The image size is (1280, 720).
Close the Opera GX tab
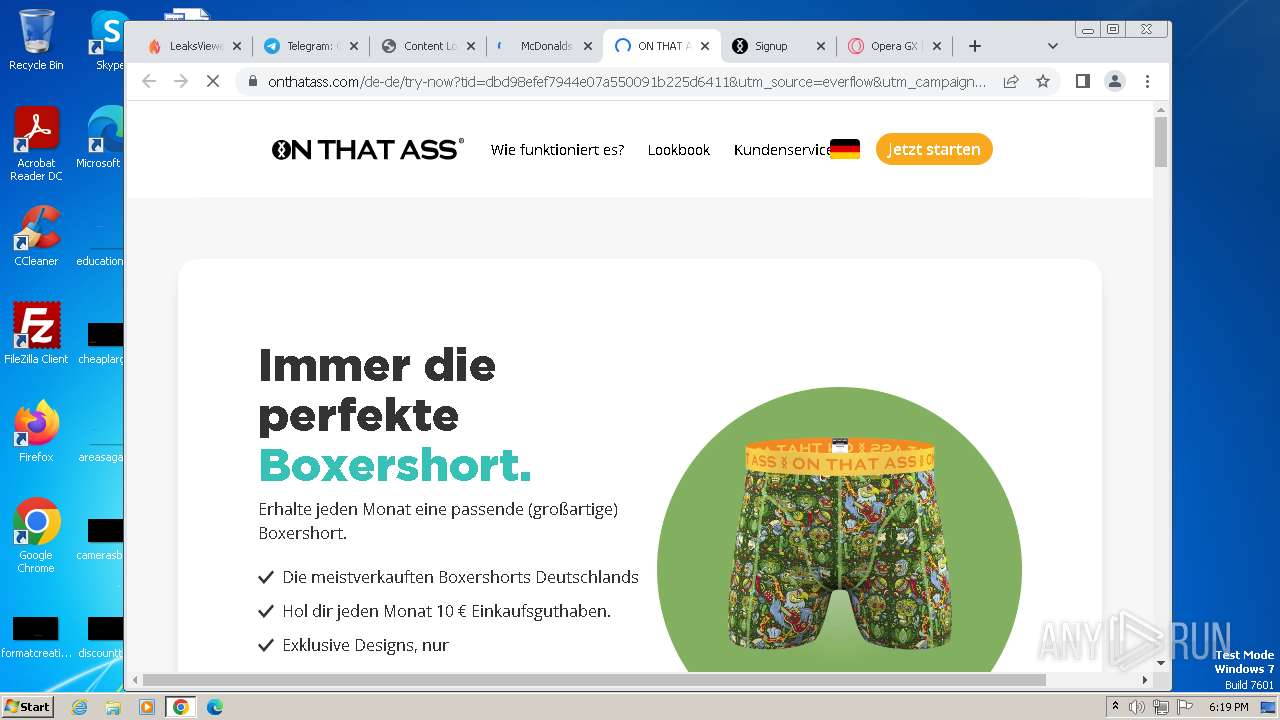click(937, 46)
